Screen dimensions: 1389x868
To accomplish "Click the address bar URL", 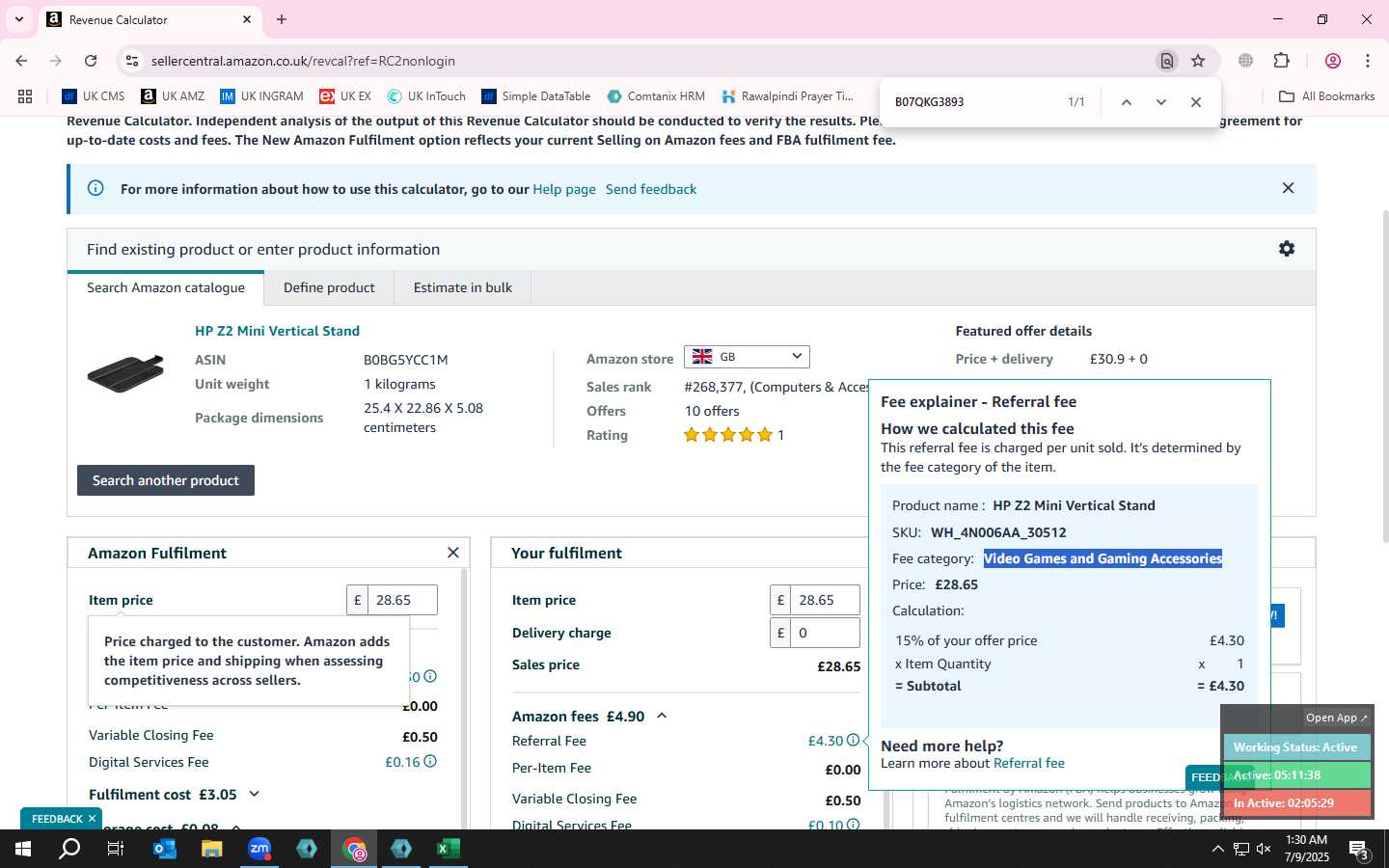I will [x=303, y=61].
